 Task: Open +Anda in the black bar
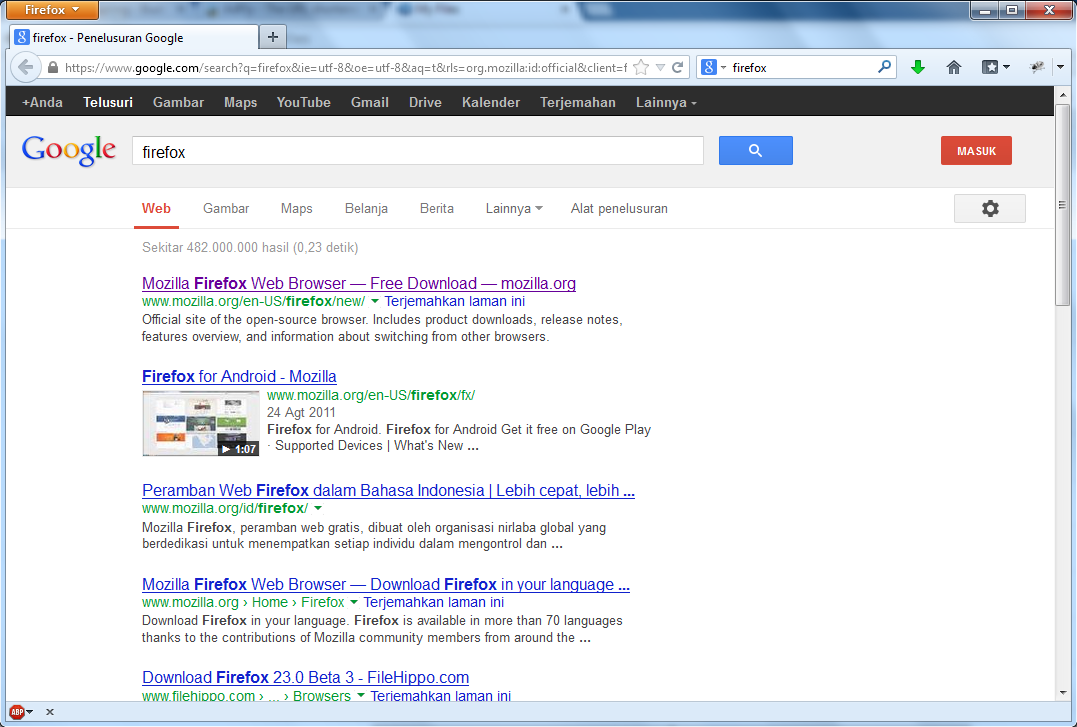click(x=42, y=102)
